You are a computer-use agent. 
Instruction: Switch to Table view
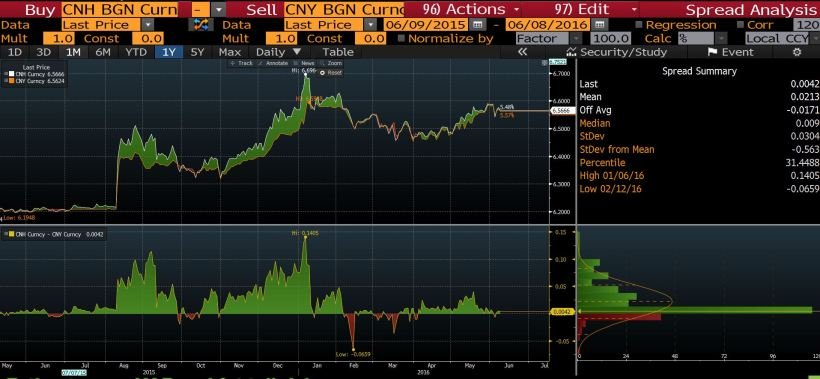pyautogui.click(x=338, y=52)
